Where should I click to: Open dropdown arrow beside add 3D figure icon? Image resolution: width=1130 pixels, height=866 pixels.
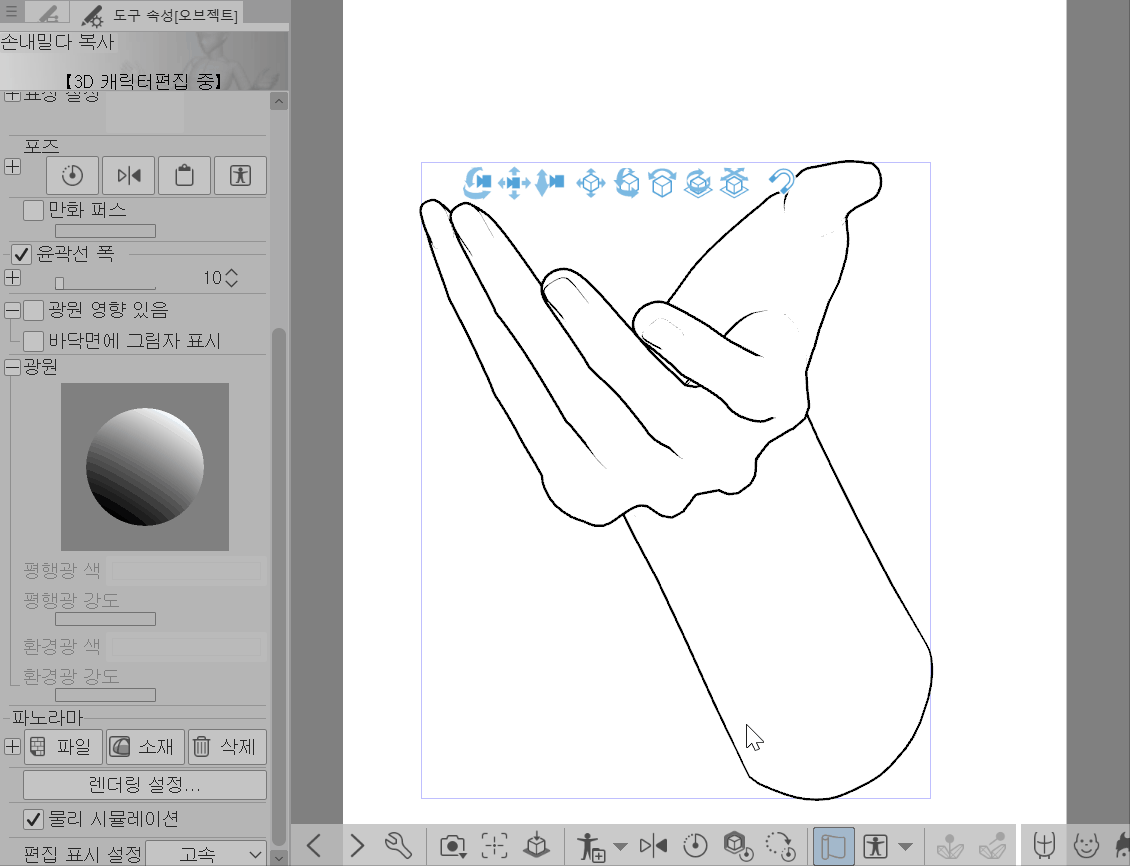620,846
